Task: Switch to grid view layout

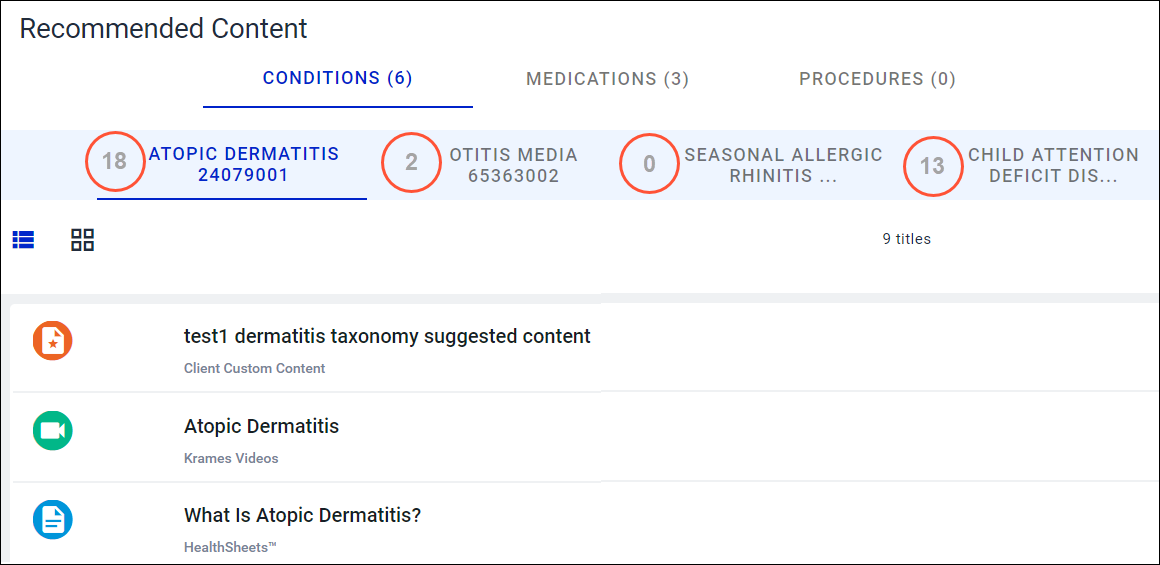Action: tap(82, 240)
